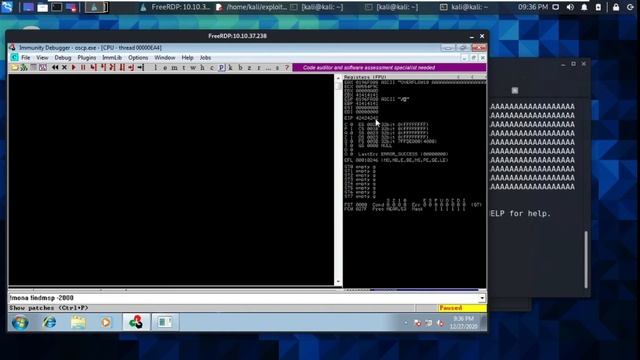Click the Windows Start orb button
The image size is (640, 360).
point(20,322)
